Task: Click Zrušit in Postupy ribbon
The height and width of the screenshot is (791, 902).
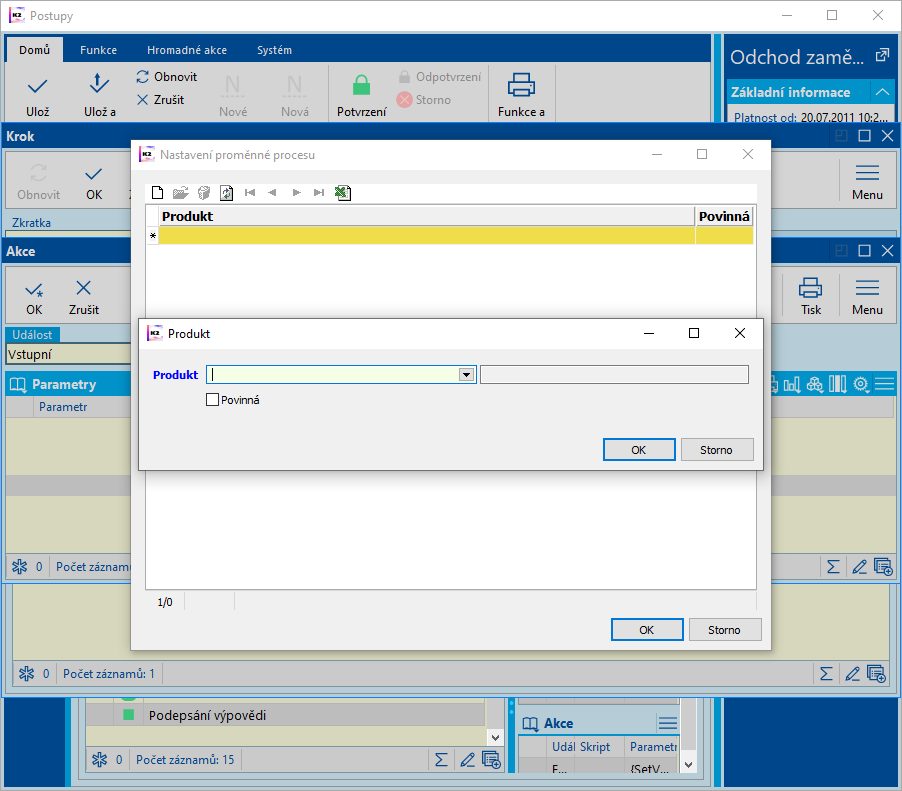Action: tap(160, 100)
